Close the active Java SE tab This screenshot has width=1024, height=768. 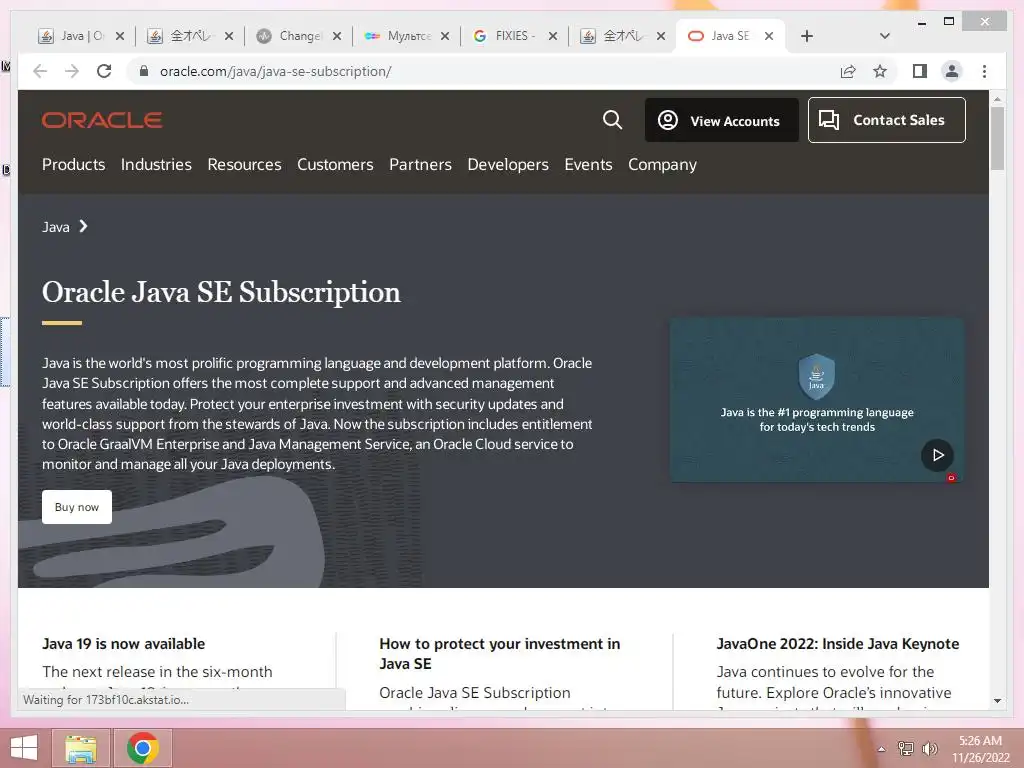pos(769,36)
